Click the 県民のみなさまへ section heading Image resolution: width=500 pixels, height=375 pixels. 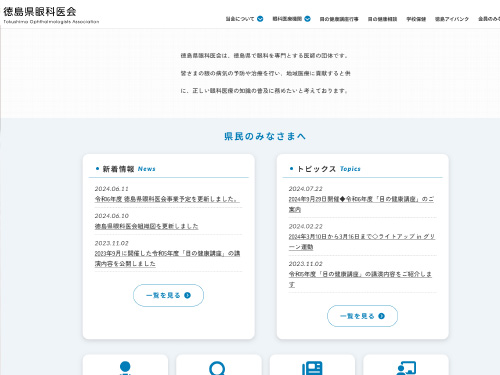(265, 136)
